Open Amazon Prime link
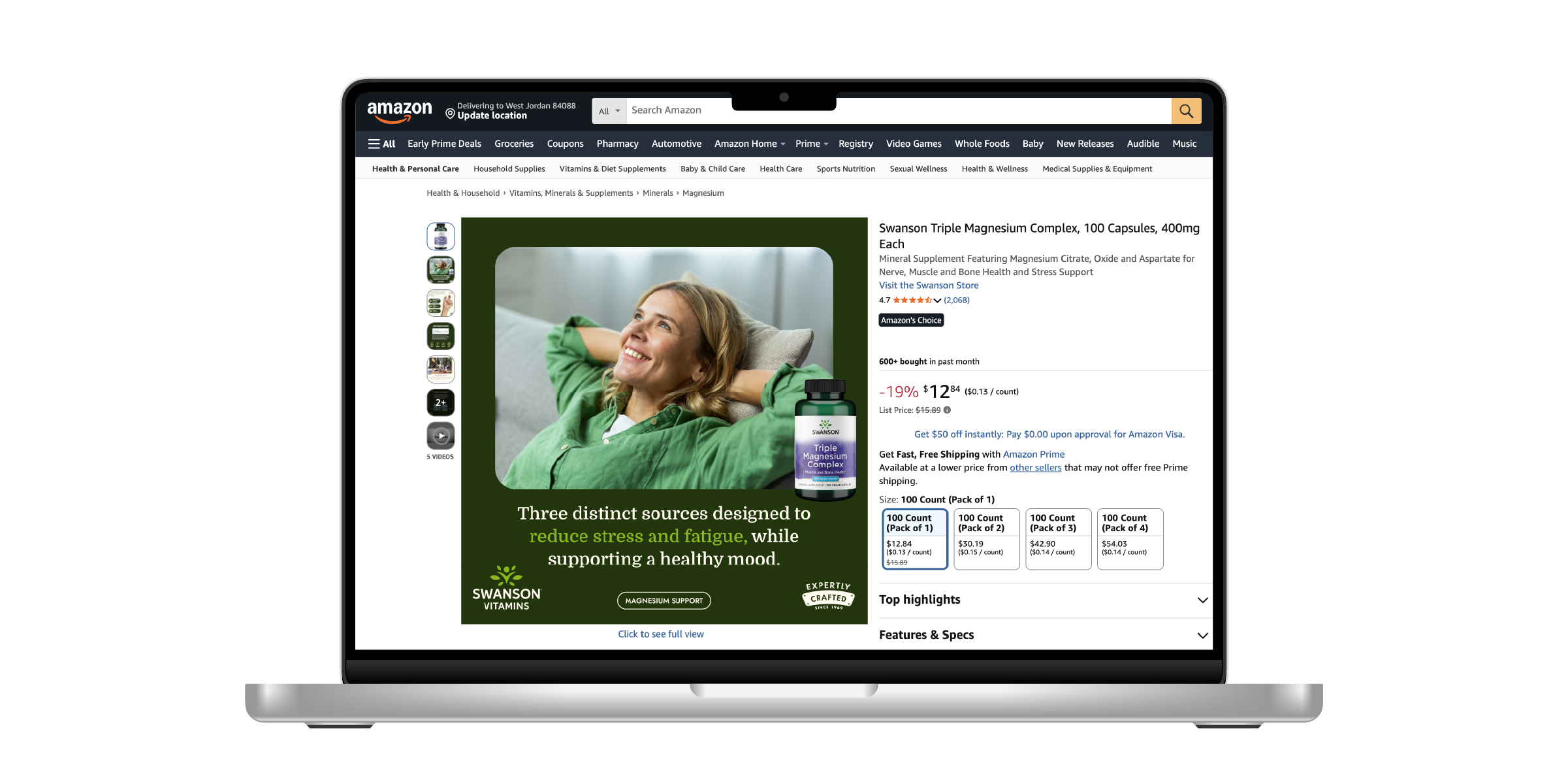This screenshot has width=1568, height=784. 1034,455
